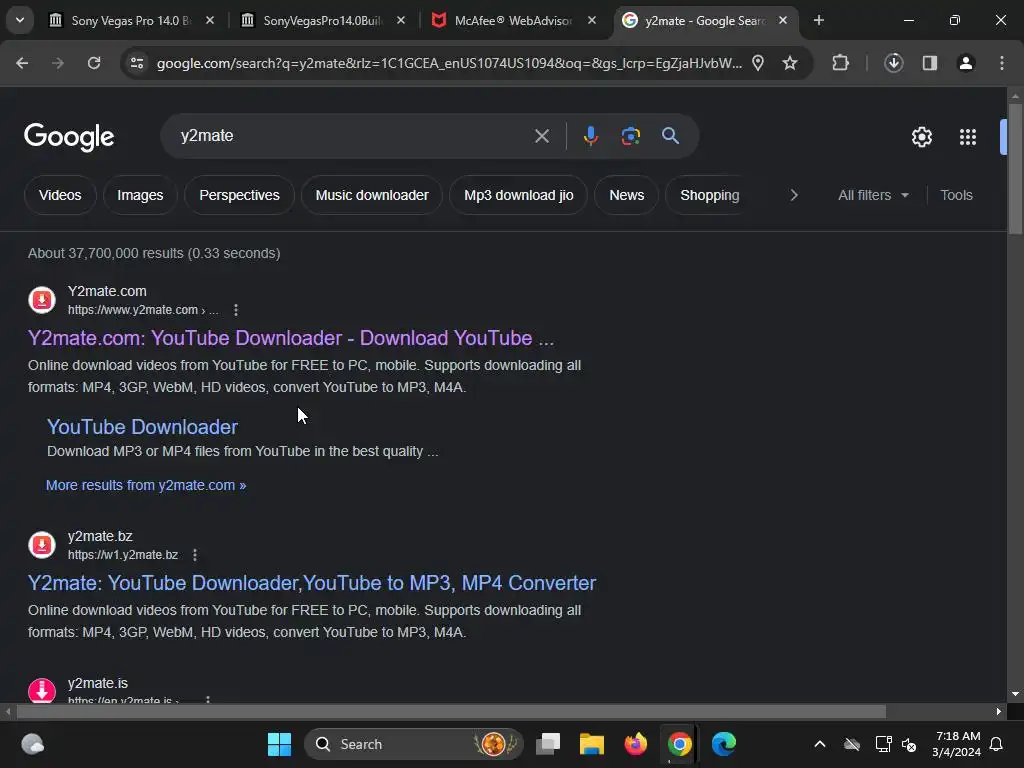
Task: Search by image with Google Lens
Action: (x=630, y=136)
